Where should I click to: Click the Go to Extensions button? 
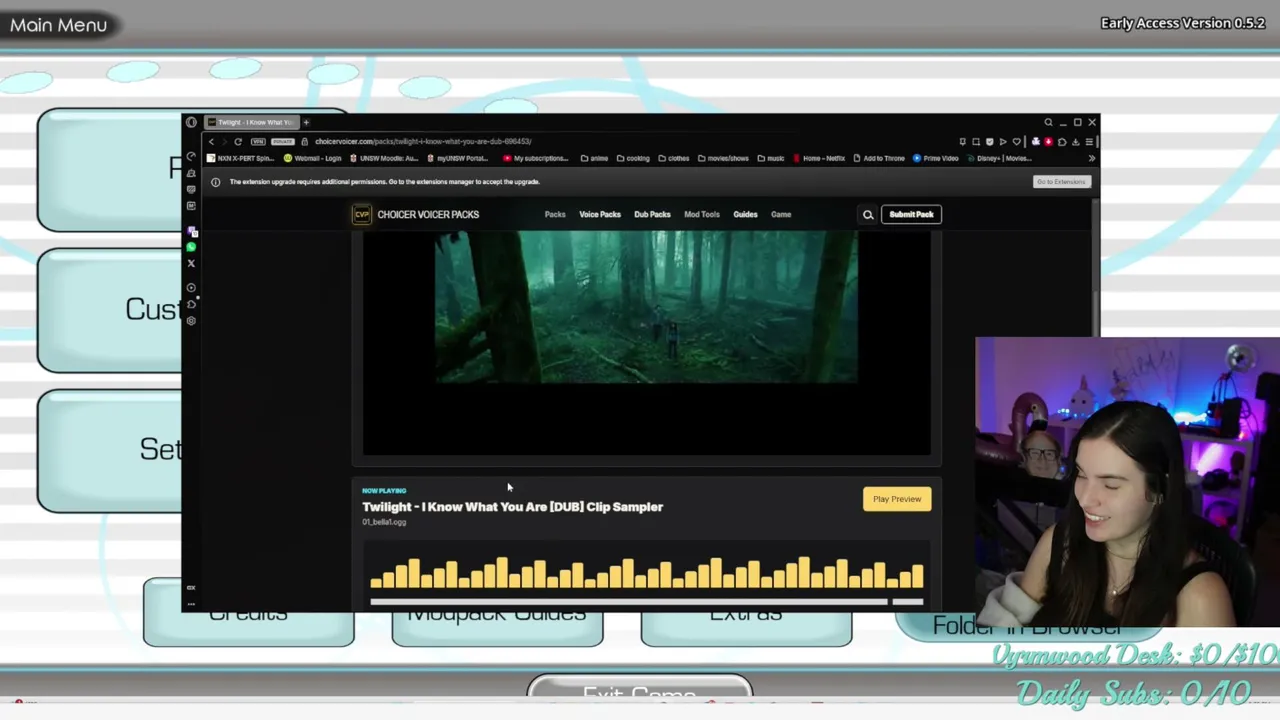pyautogui.click(x=1061, y=182)
